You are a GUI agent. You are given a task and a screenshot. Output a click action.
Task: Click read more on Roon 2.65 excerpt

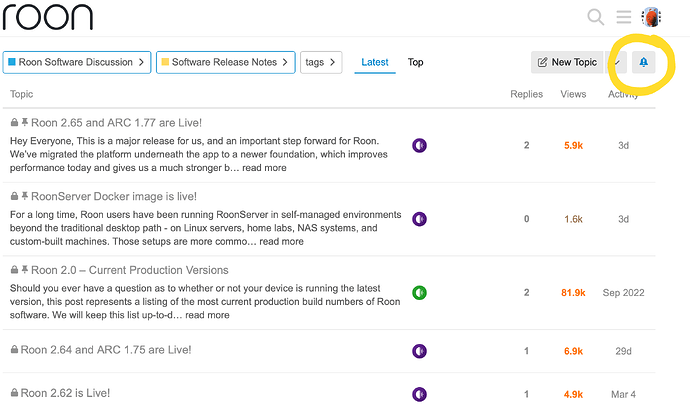coord(264,168)
